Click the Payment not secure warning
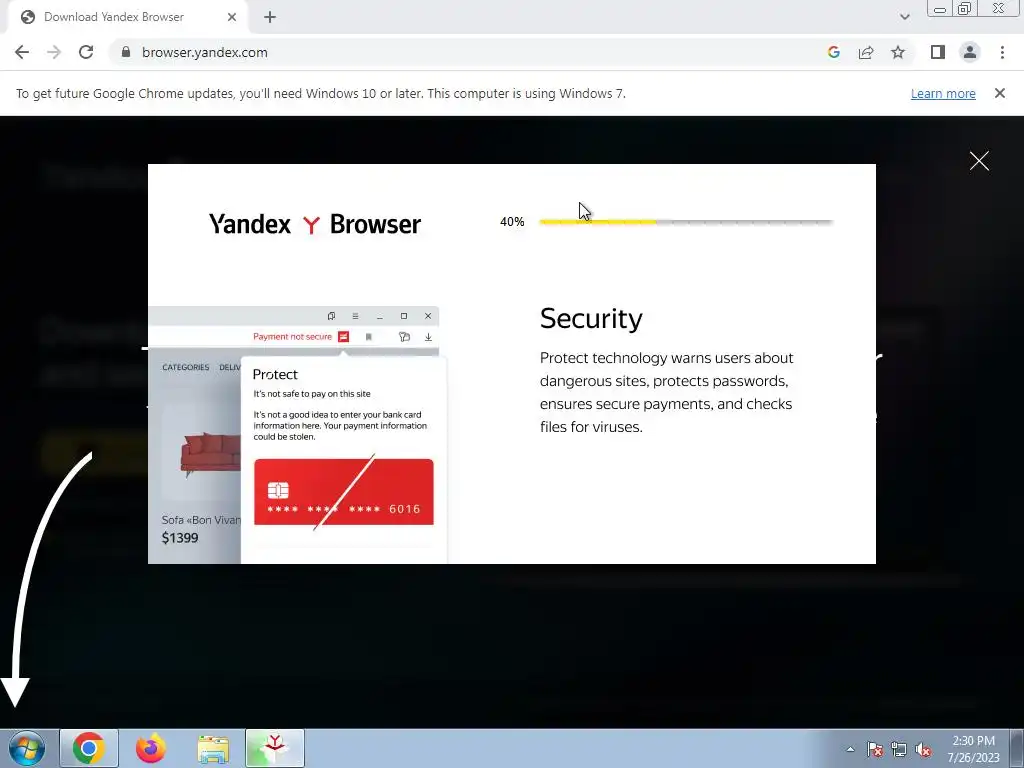 point(292,336)
